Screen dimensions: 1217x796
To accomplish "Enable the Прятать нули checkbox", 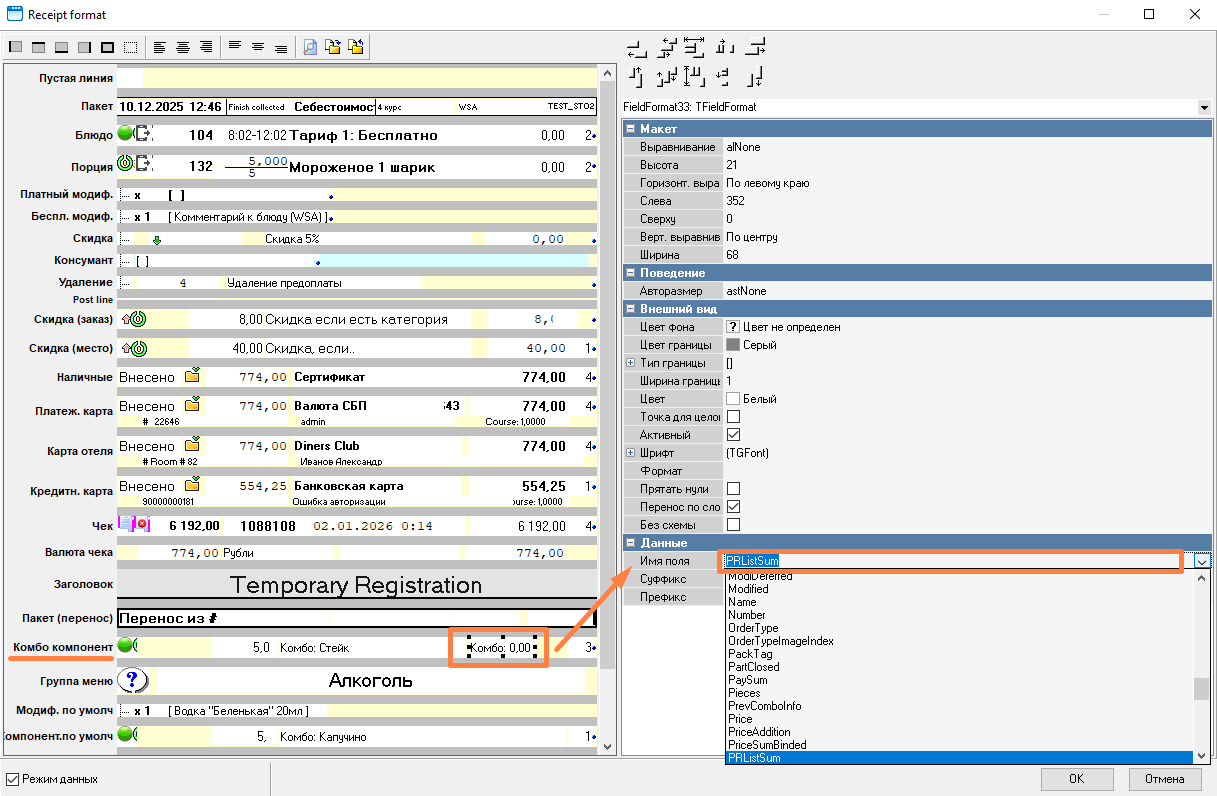I will [733, 489].
